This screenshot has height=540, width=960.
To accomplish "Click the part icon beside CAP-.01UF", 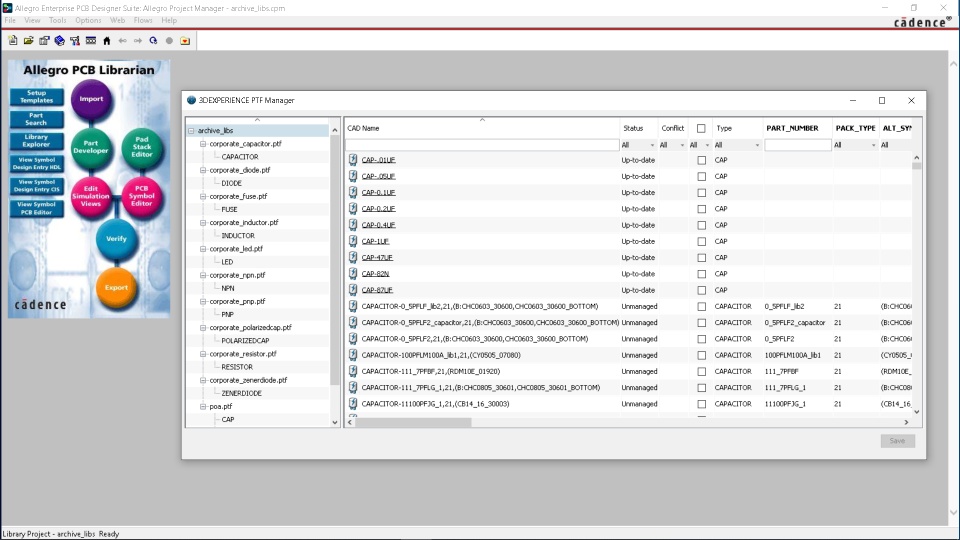I will click(x=353, y=160).
